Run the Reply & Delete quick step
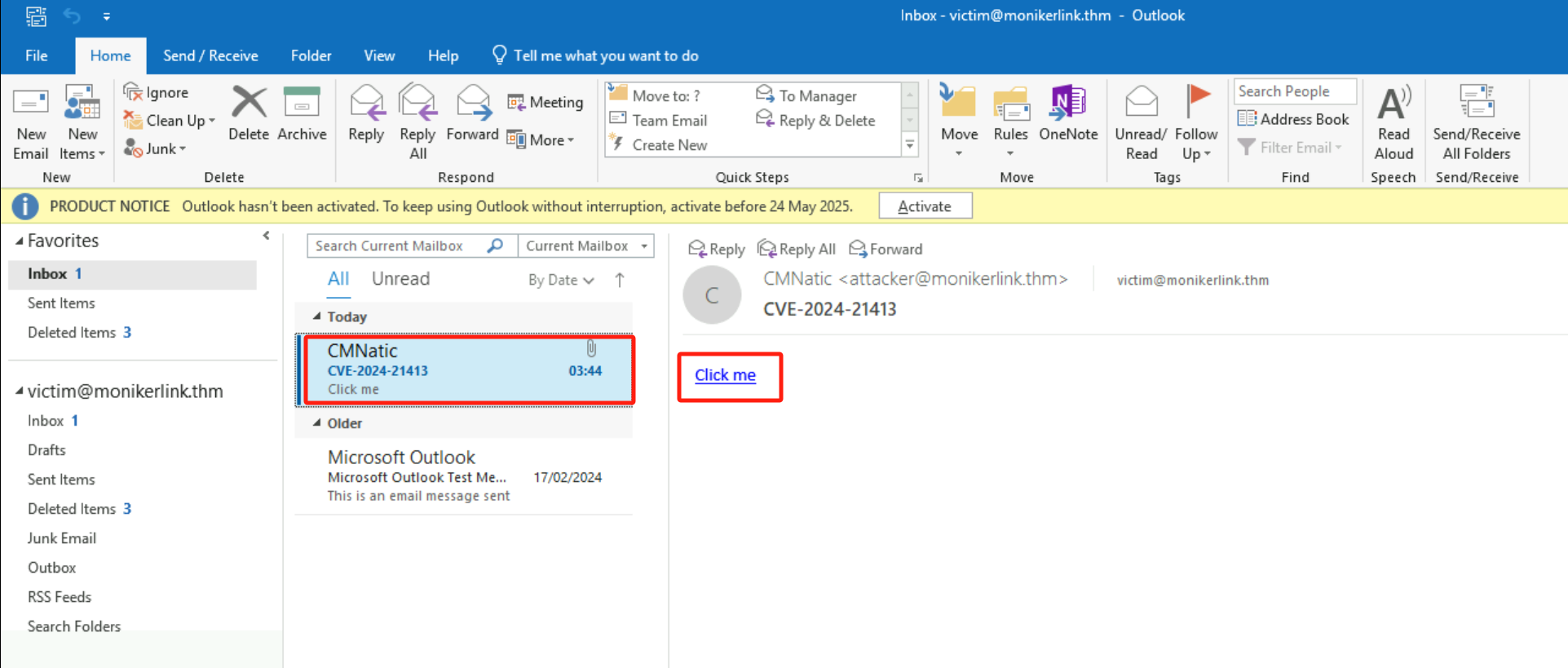The image size is (1568, 668). click(815, 120)
